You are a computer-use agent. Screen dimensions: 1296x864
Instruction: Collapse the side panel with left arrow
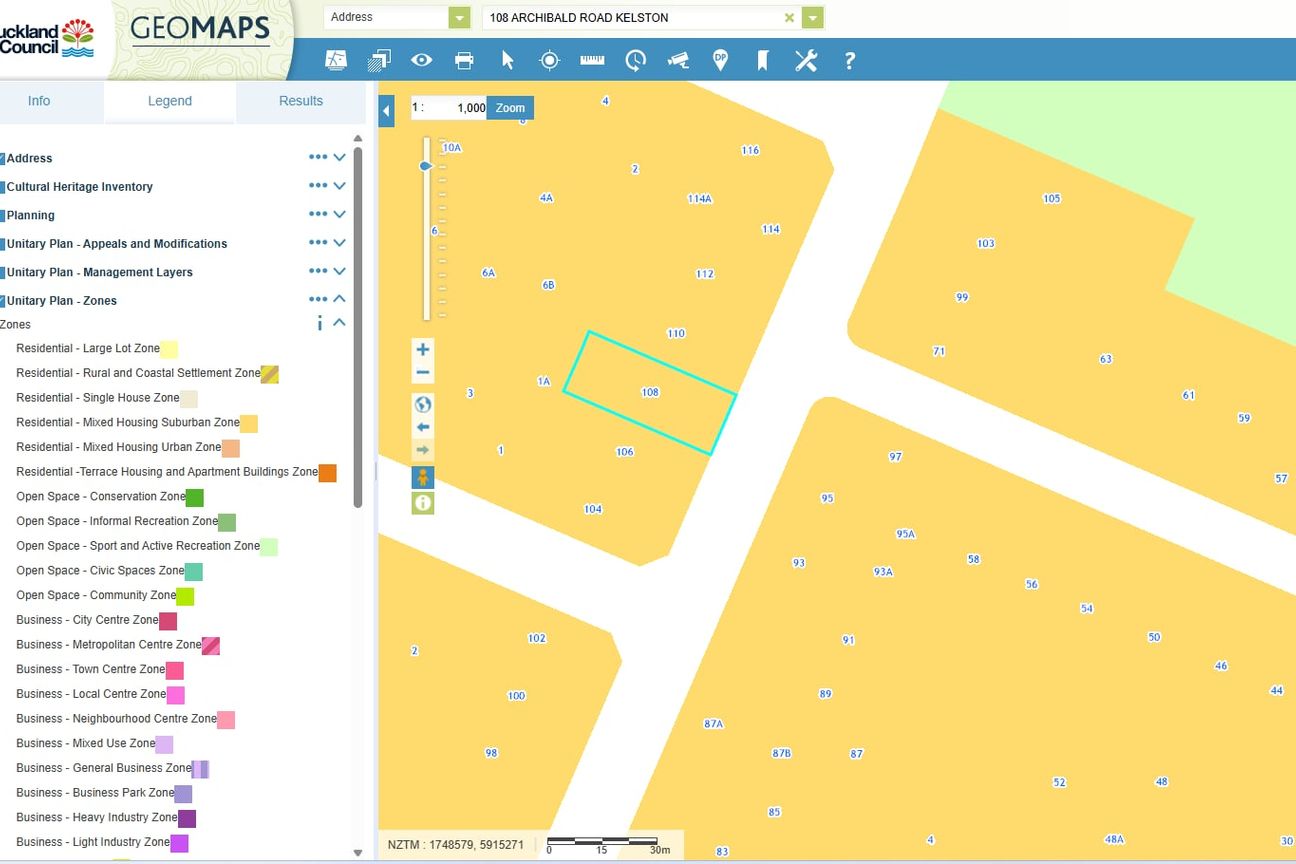(387, 111)
